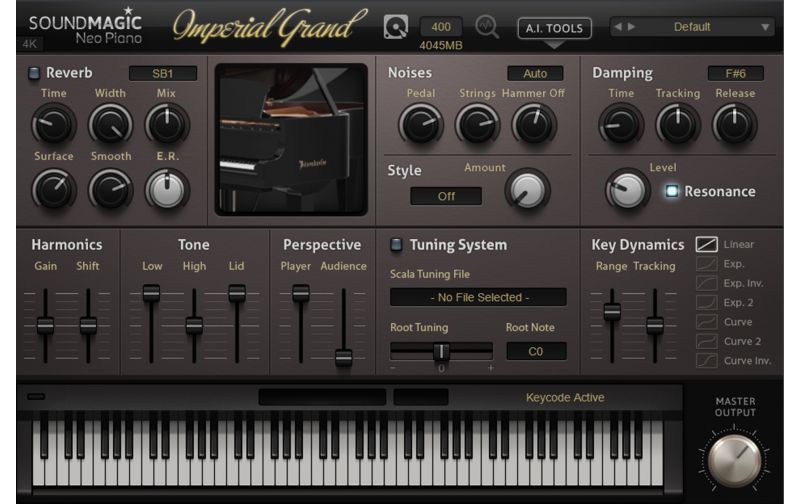This screenshot has width=800, height=504.
Task: Click the Noises Pedal knob
Action: pyautogui.click(x=420, y=124)
